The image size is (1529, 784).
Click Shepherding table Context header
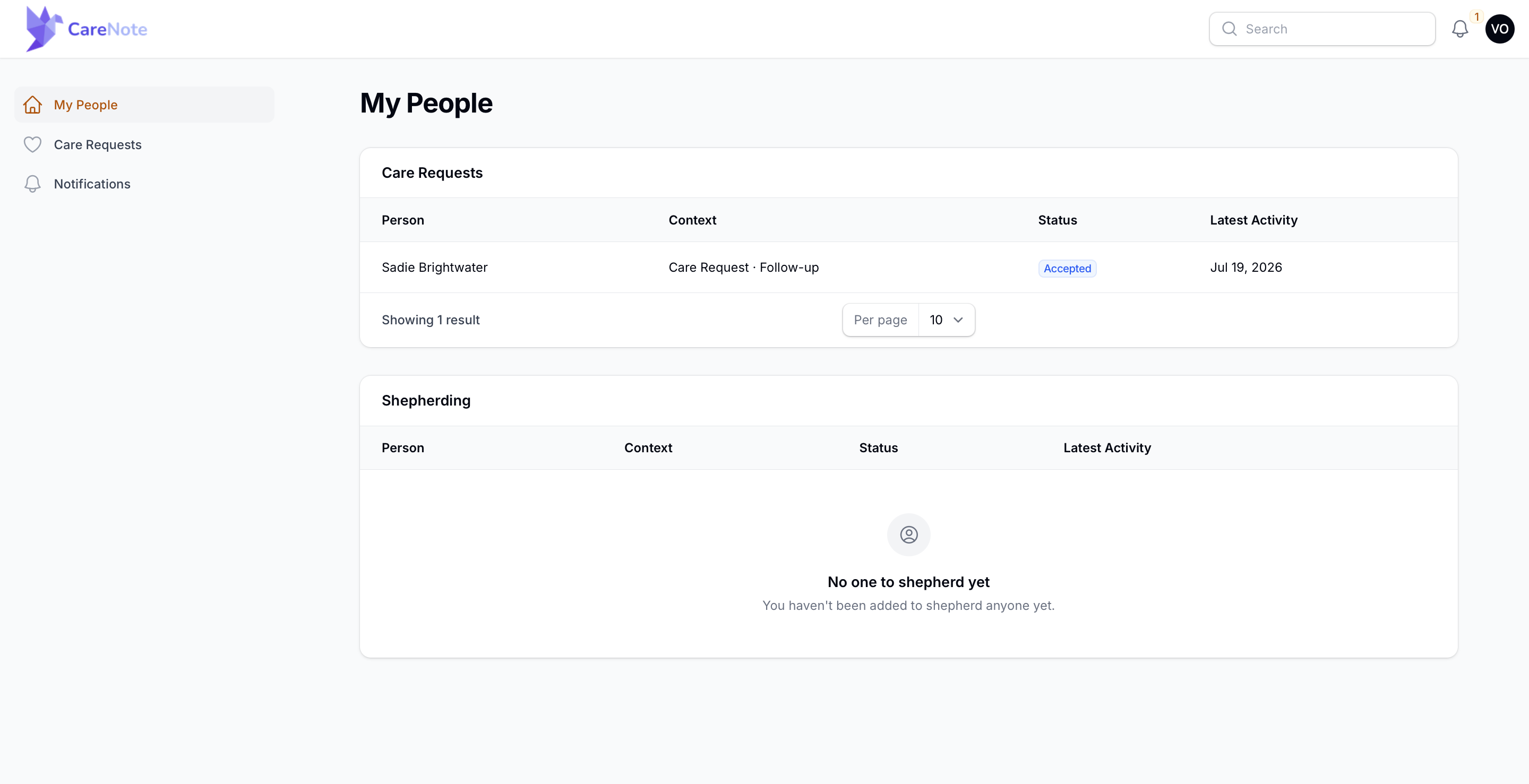pyautogui.click(x=648, y=448)
